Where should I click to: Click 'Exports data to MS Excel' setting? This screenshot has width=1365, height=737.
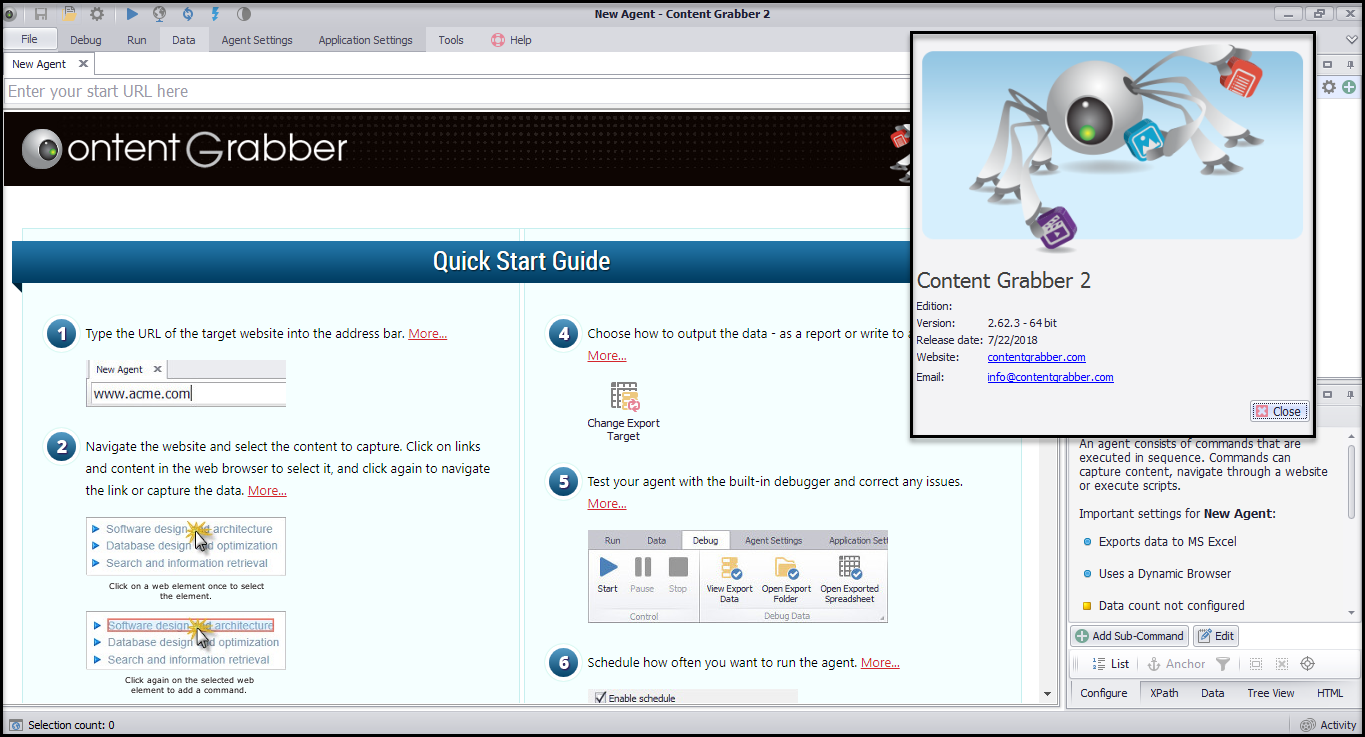click(x=1167, y=542)
